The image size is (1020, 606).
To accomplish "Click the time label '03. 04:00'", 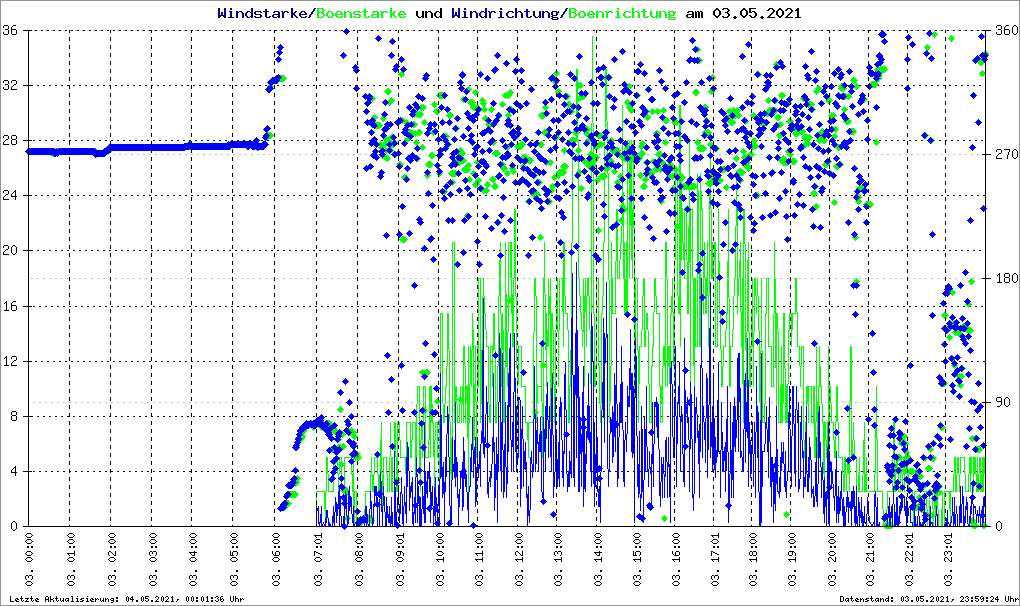I will tap(193, 559).
